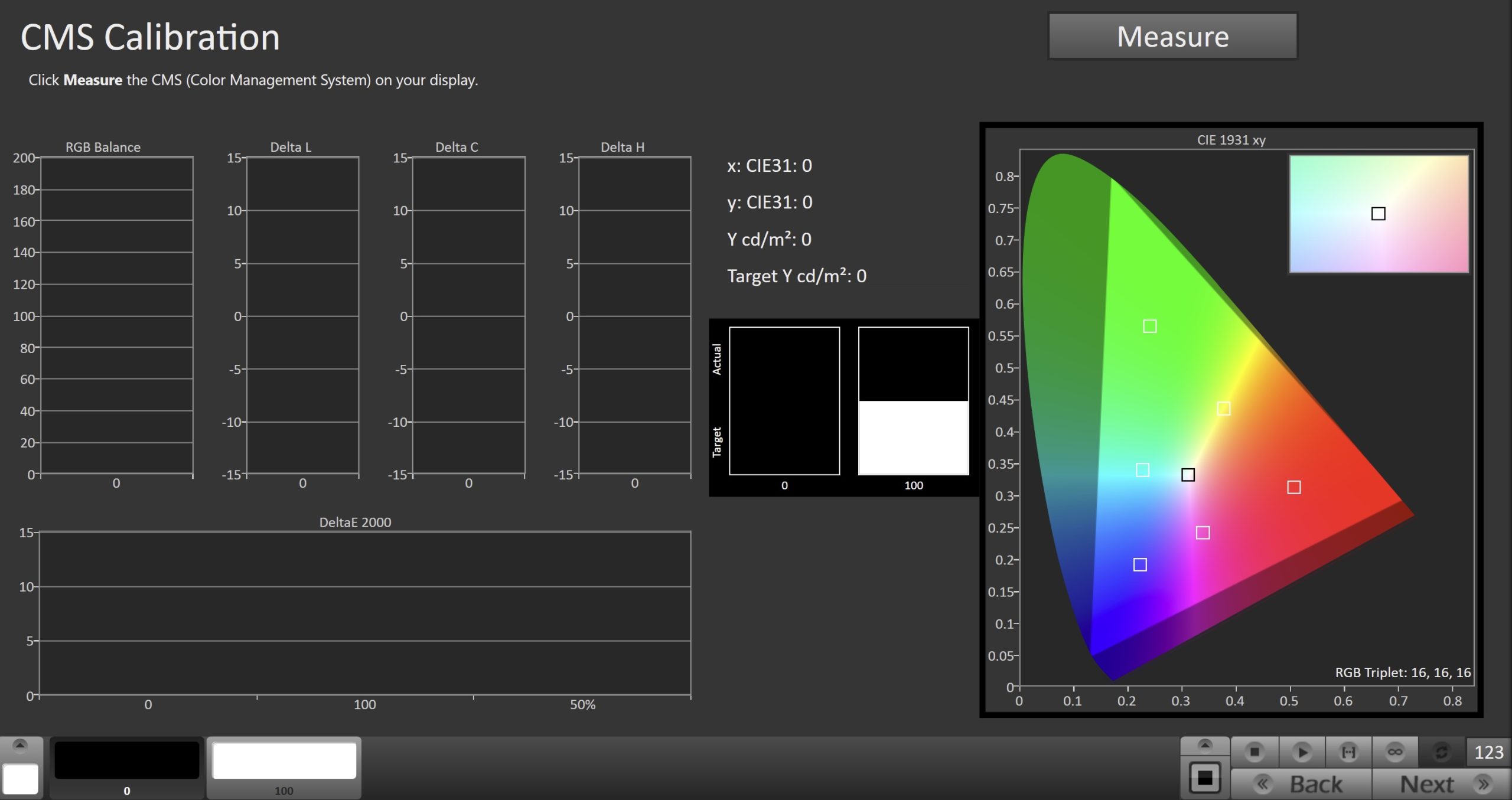Click the black white-point square on CIE chart
The image size is (1512, 800).
[x=1188, y=475]
